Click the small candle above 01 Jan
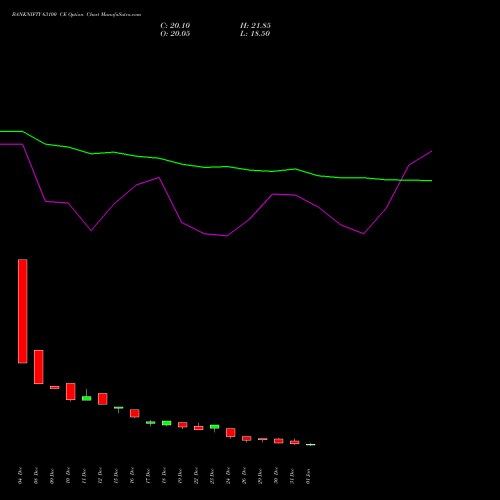Screen dimensions: 500x500 311,444
